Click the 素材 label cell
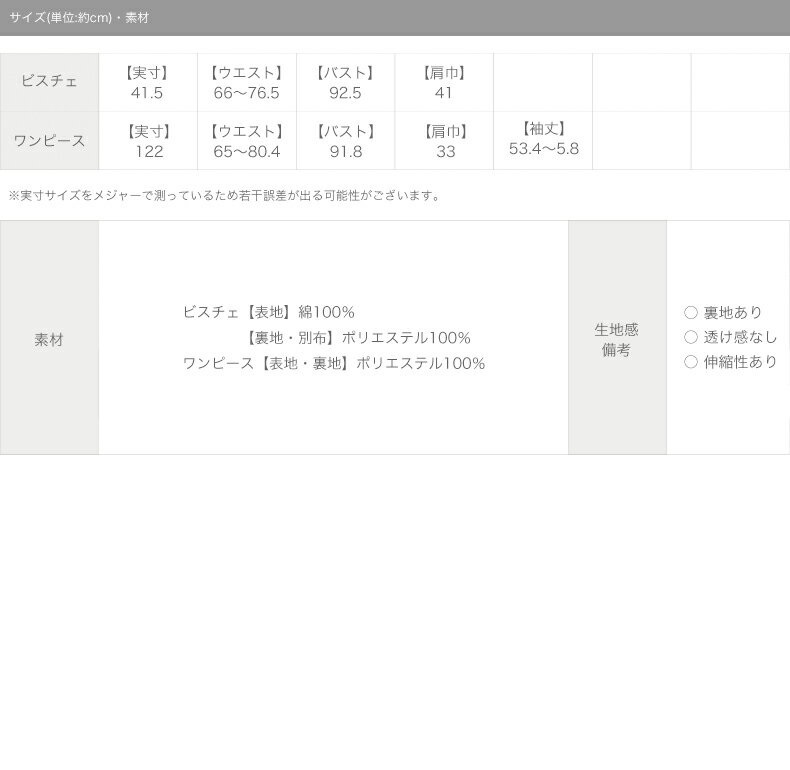The image size is (790, 770). coord(49,338)
